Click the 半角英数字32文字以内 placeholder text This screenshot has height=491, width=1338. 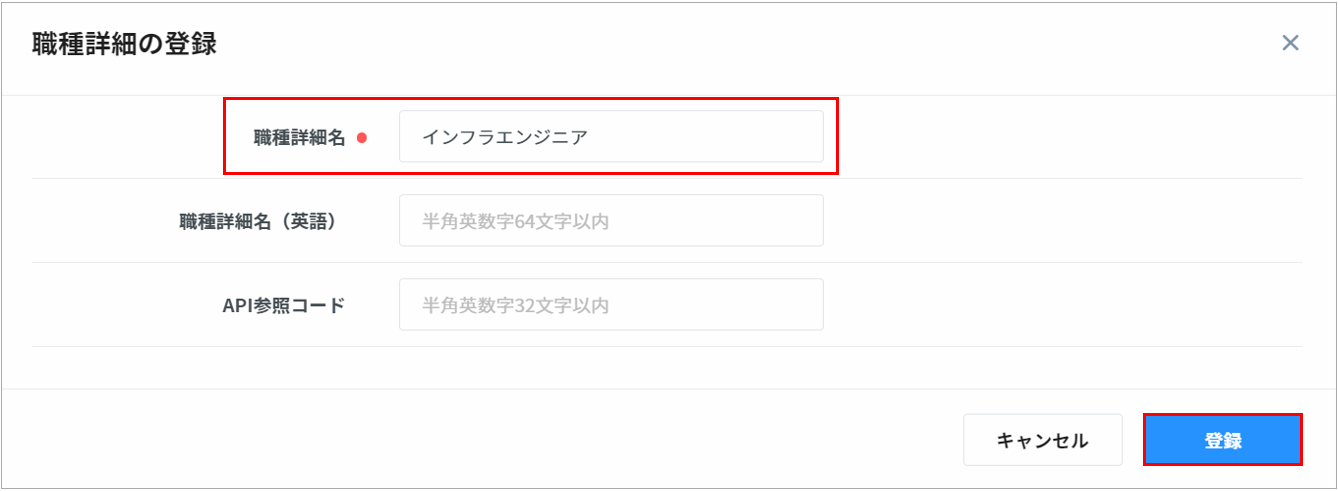pyautogui.click(x=515, y=305)
